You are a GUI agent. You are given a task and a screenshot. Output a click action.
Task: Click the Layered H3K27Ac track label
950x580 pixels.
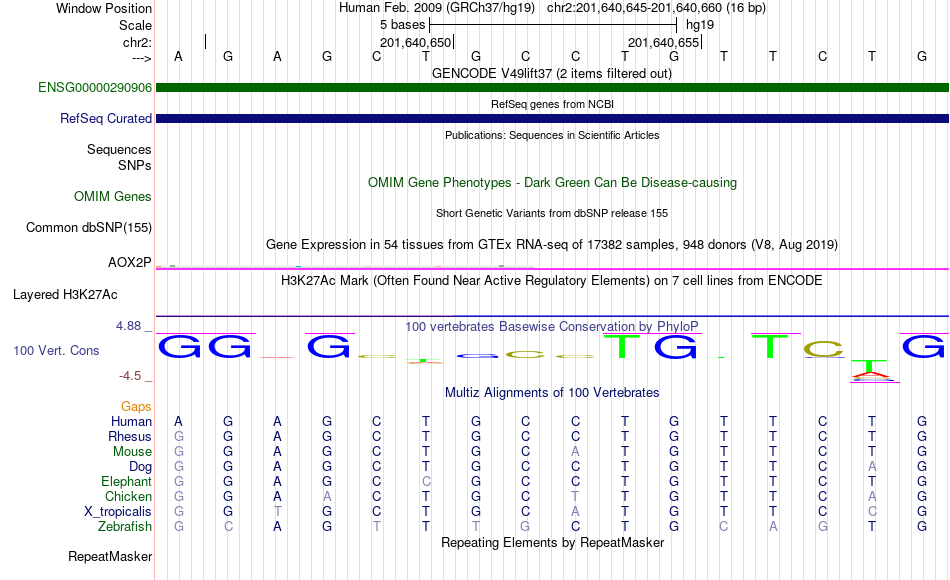[x=65, y=295]
